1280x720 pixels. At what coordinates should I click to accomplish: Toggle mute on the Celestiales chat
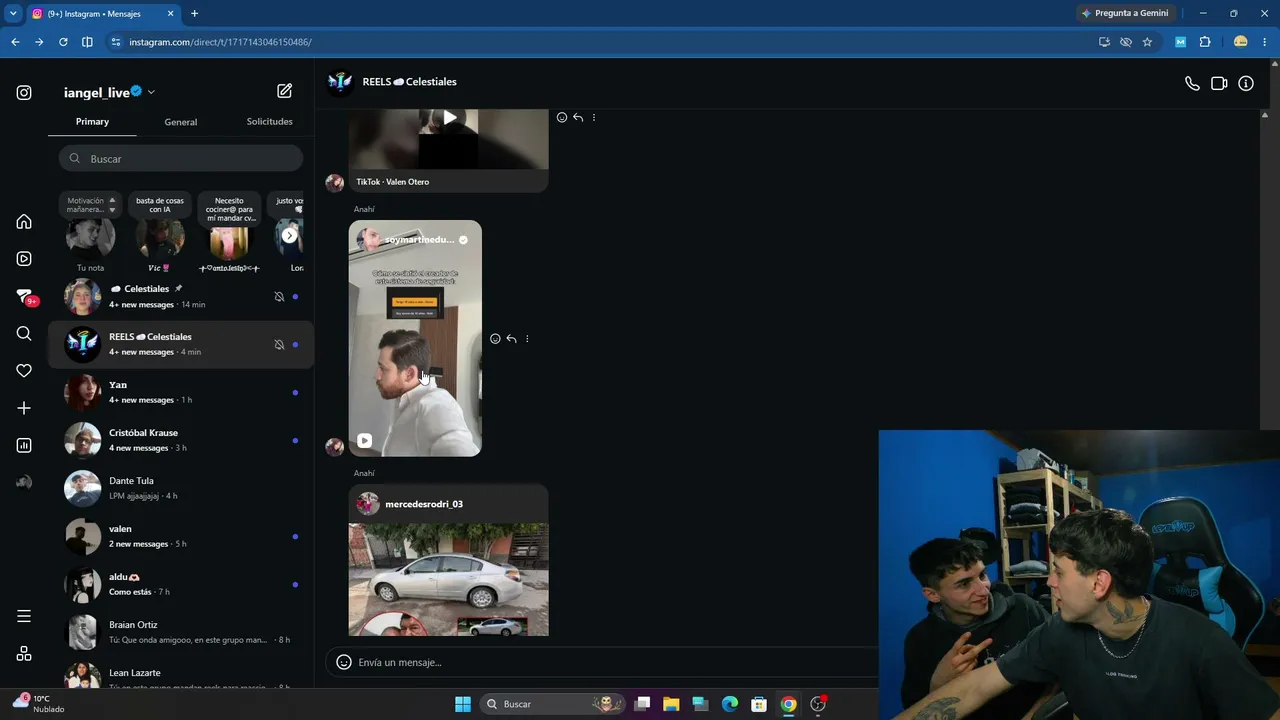[279, 297]
